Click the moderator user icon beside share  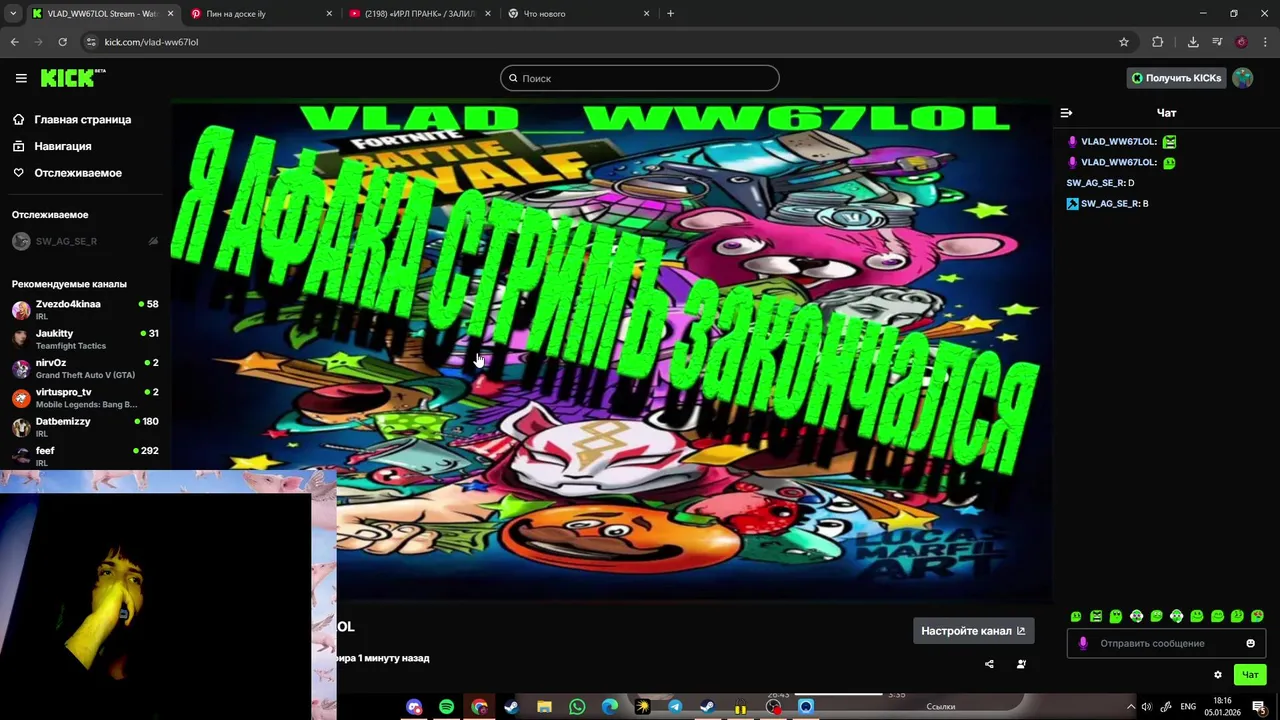coord(1021,664)
